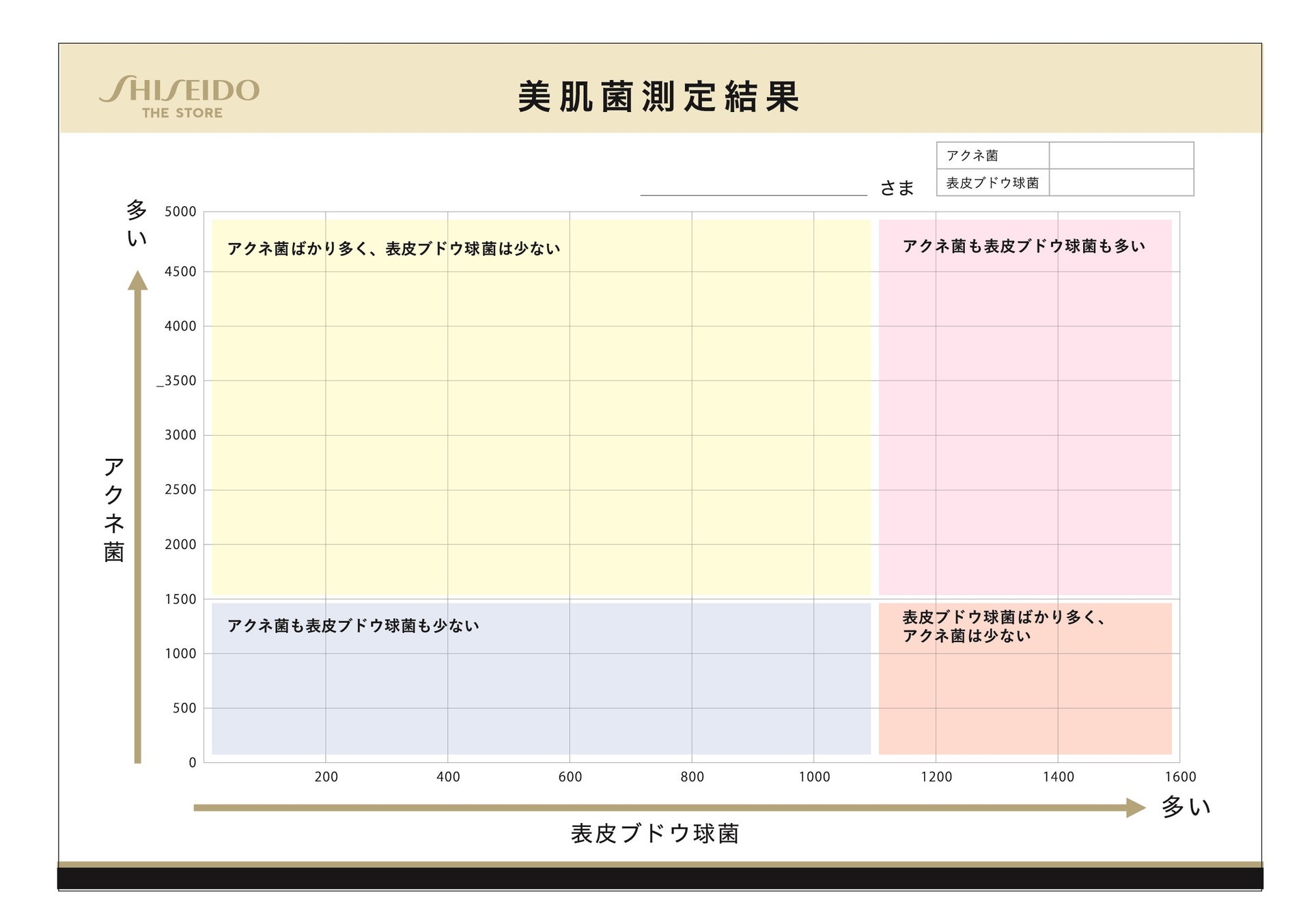Click the アクネ菌 table header cell

[x=992, y=156]
